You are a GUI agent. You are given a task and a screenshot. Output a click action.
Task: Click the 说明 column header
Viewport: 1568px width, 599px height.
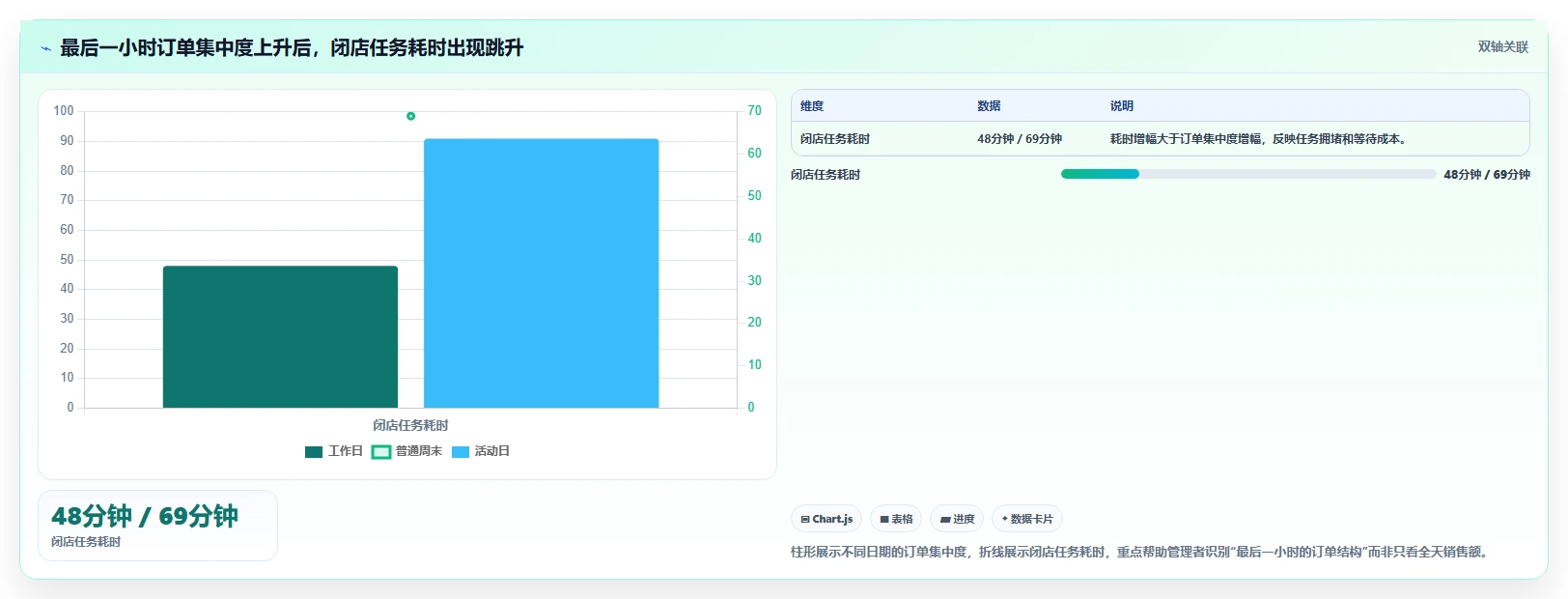[x=1121, y=106]
